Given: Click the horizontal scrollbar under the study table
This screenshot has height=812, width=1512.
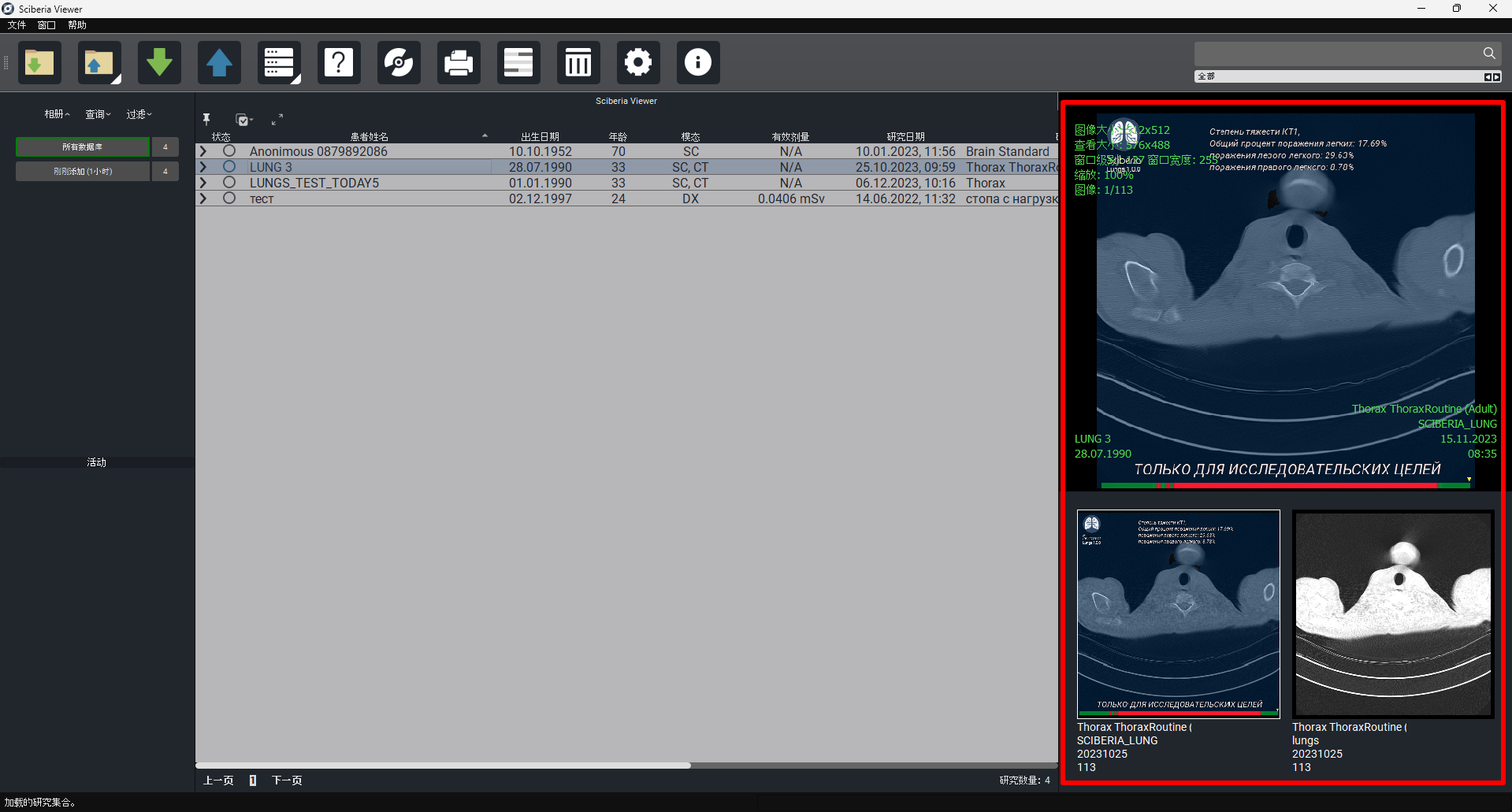Looking at the screenshot, I should [443, 765].
